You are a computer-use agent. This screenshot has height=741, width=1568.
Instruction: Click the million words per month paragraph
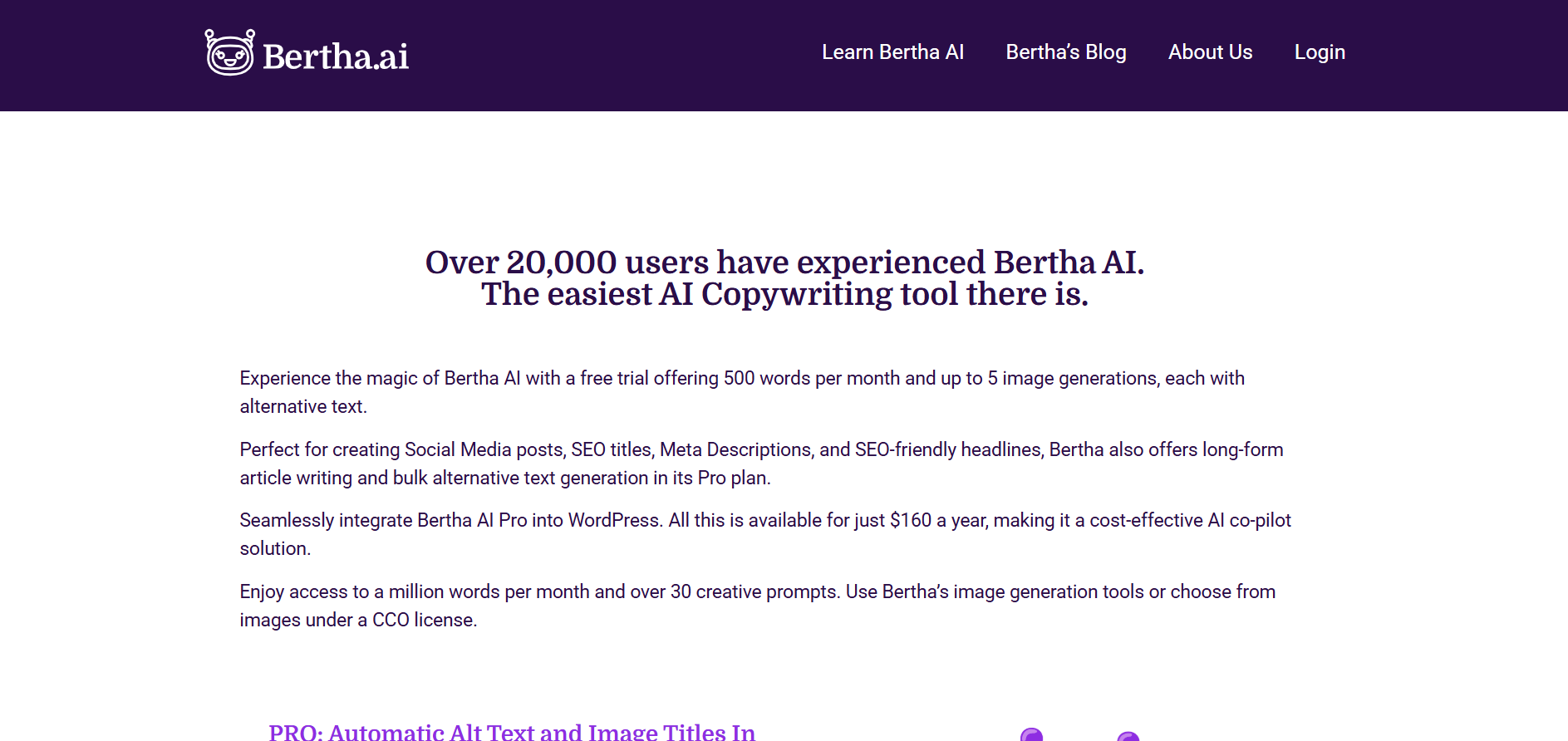(x=756, y=592)
